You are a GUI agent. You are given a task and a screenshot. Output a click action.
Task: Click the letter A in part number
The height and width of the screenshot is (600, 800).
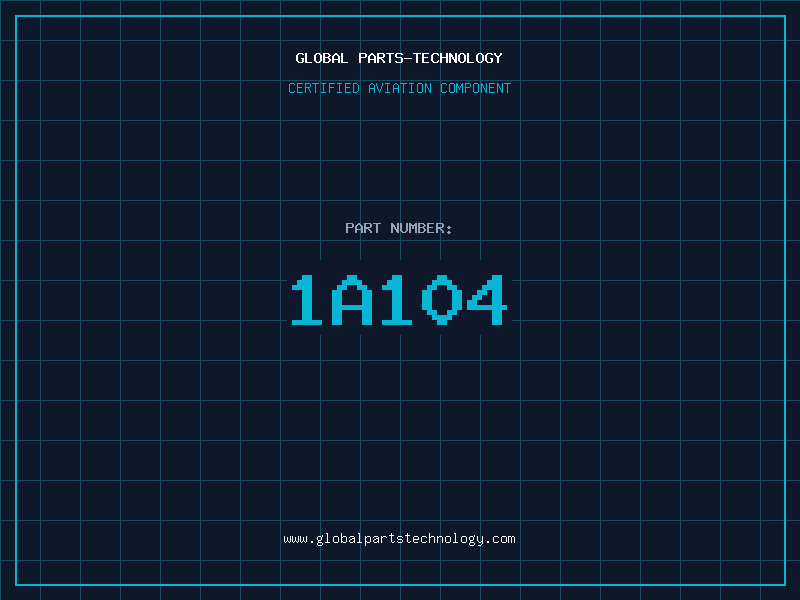pyautogui.click(x=354, y=301)
